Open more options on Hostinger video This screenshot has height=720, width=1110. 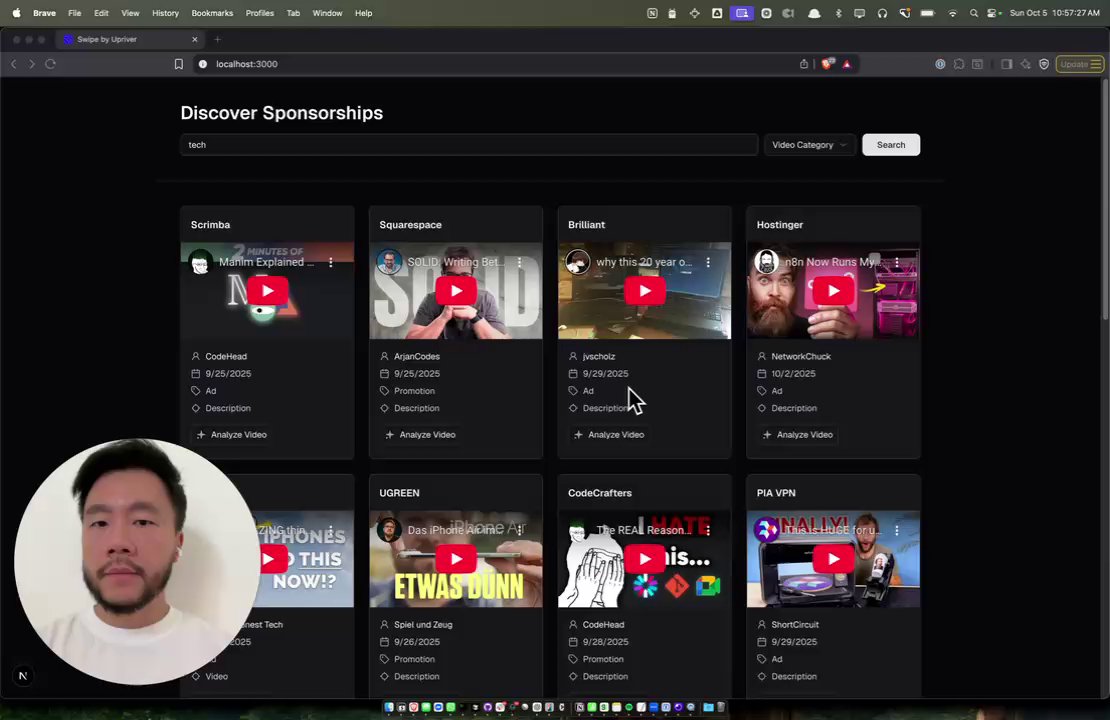tap(897, 262)
